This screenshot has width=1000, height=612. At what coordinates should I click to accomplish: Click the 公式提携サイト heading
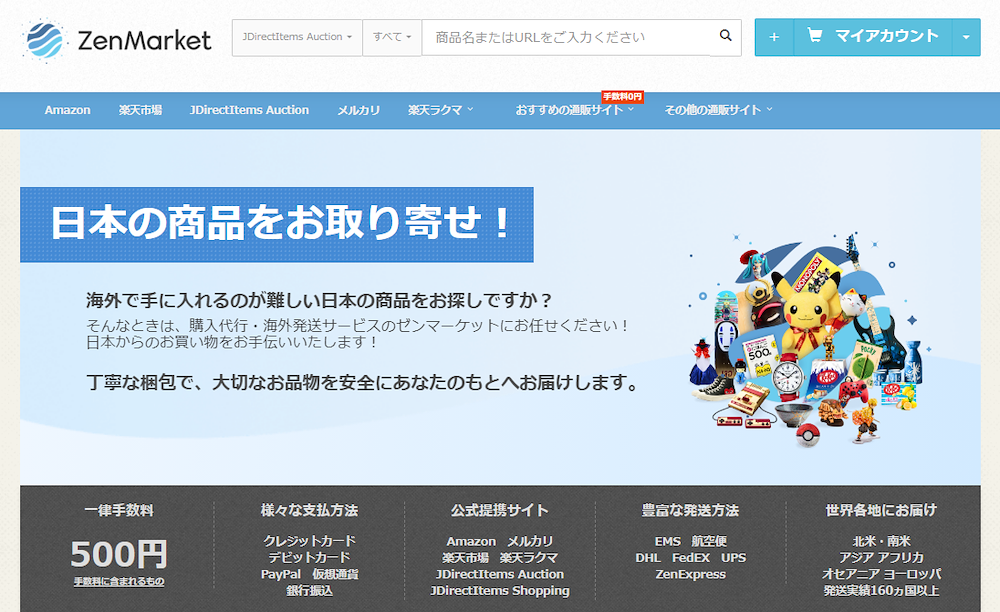pyautogui.click(x=500, y=510)
